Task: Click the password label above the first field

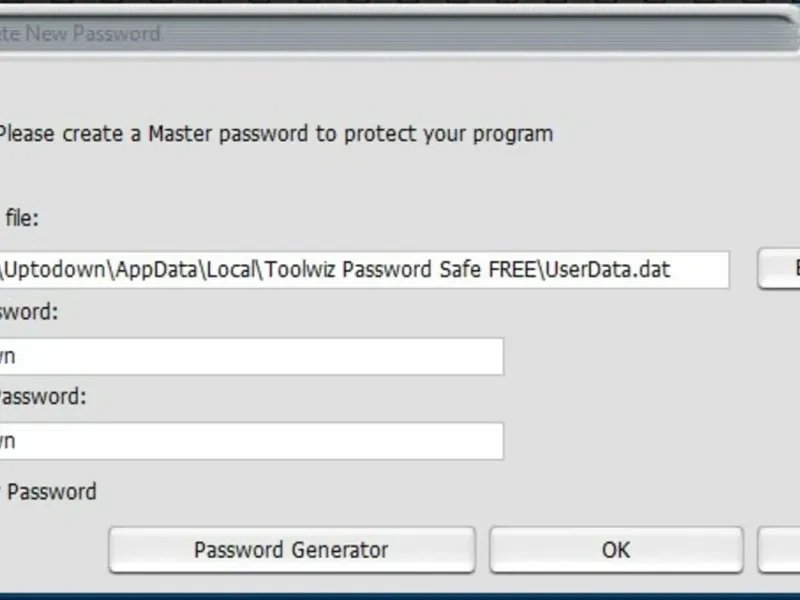Action: pyautogui.click(x=28, y=311)
